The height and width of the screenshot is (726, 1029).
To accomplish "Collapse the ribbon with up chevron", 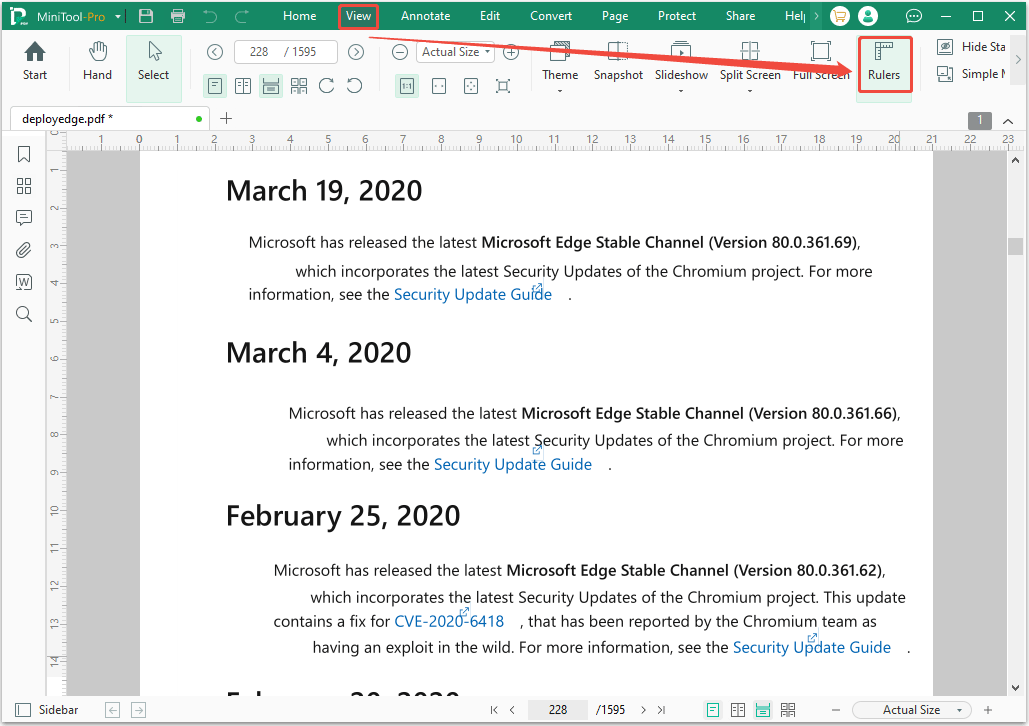I will coord(1008,121).
